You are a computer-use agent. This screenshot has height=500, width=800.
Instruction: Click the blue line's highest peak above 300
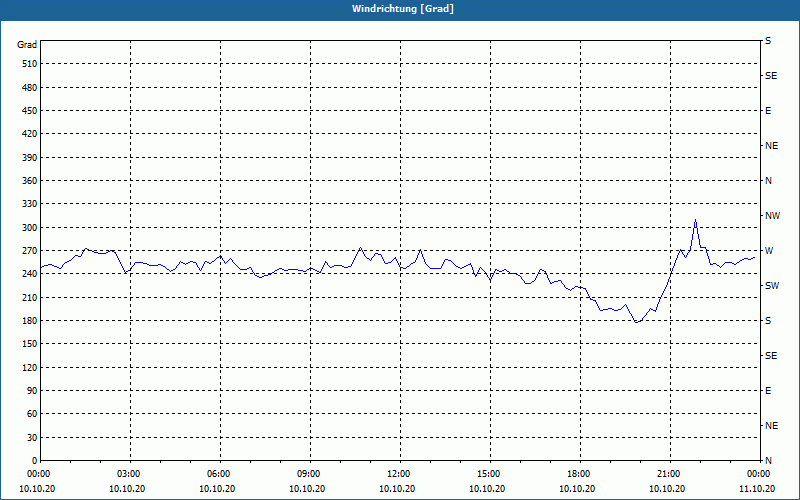pyautogui.click(x=695, y=220)
